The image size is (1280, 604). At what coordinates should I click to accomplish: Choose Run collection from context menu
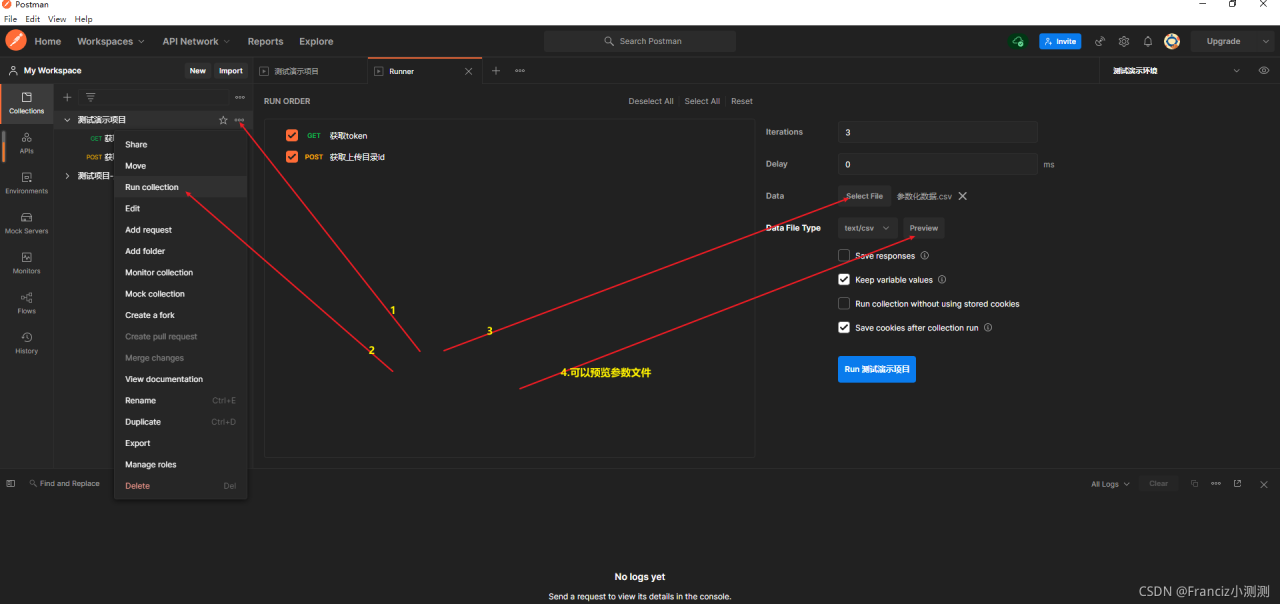181,187
